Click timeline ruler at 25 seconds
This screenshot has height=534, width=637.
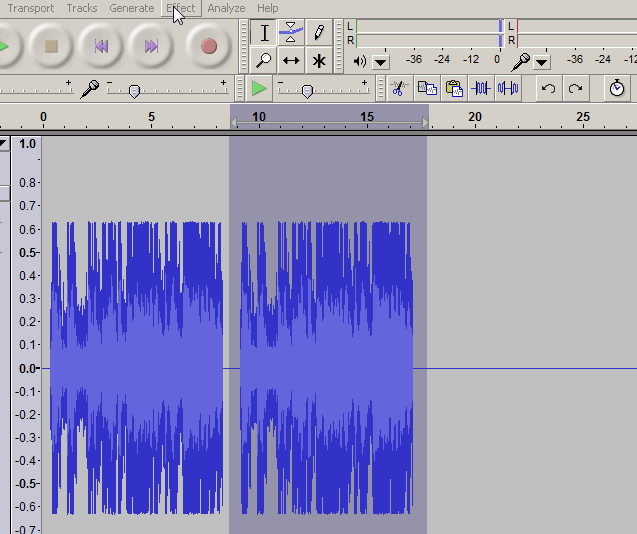point(583,117)
